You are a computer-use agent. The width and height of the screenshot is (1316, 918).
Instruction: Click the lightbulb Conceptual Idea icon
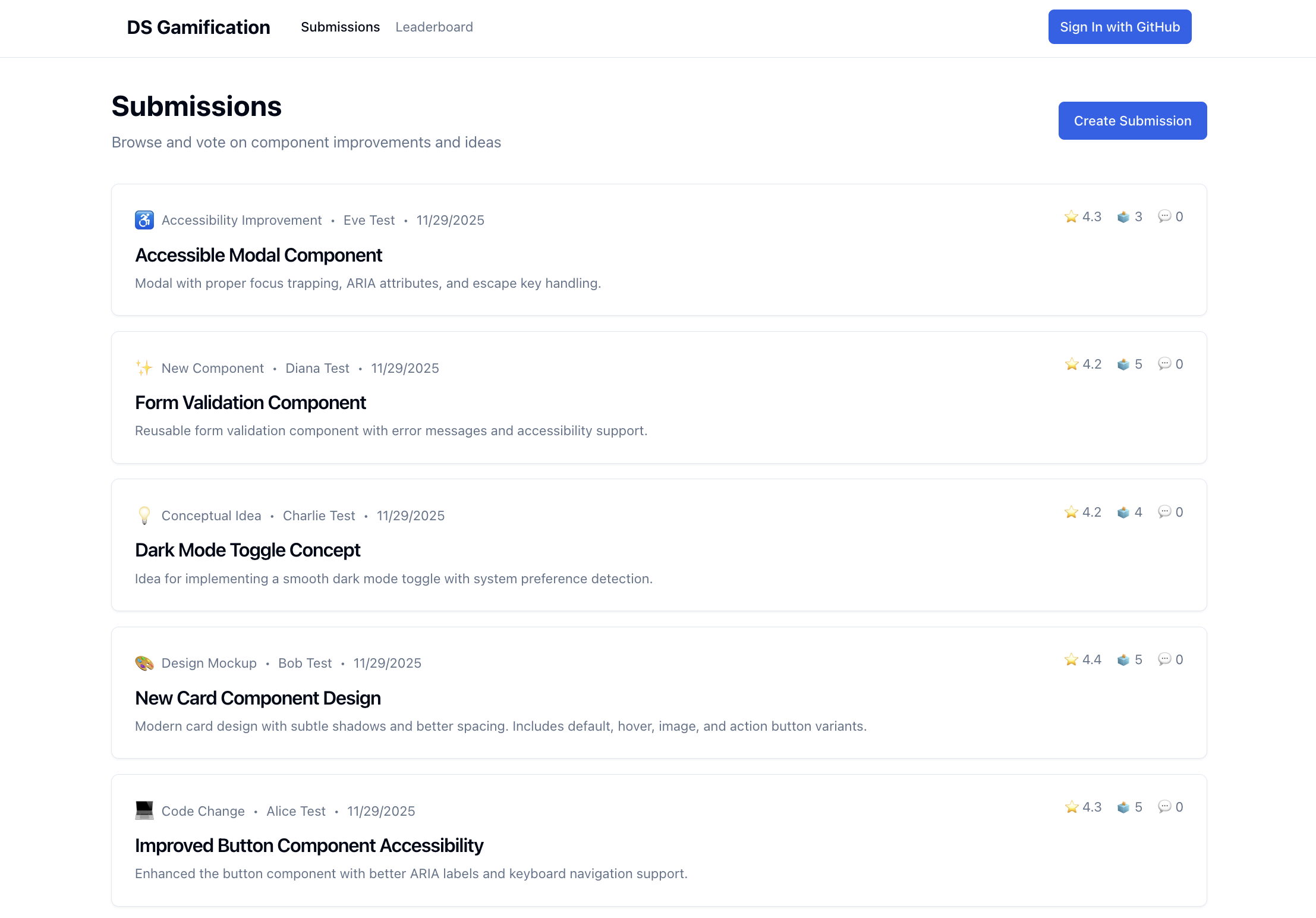pyautogui.click(x=144, y=515)
